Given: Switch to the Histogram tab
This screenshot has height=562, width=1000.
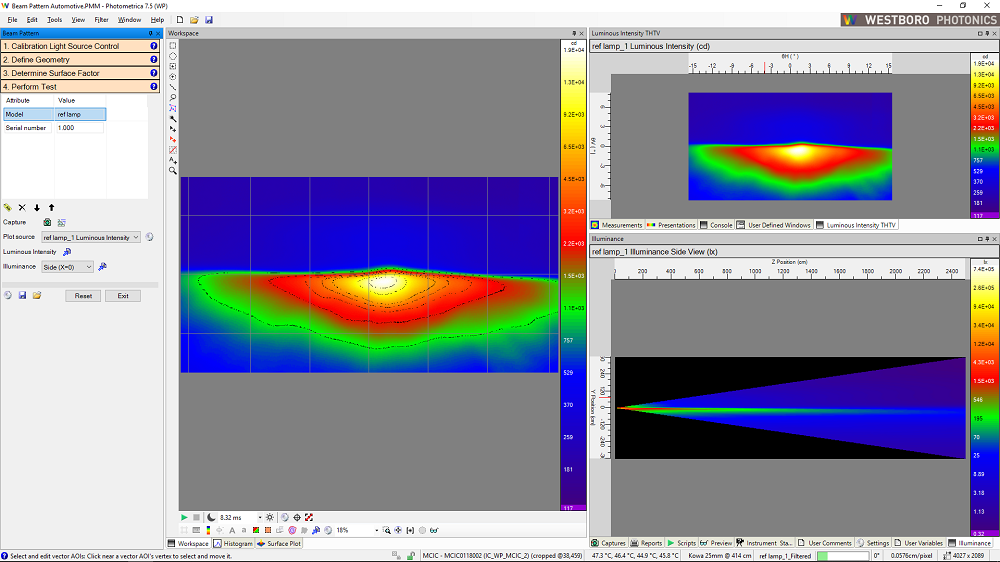Looking at the screenshot, I should (233, 544).
